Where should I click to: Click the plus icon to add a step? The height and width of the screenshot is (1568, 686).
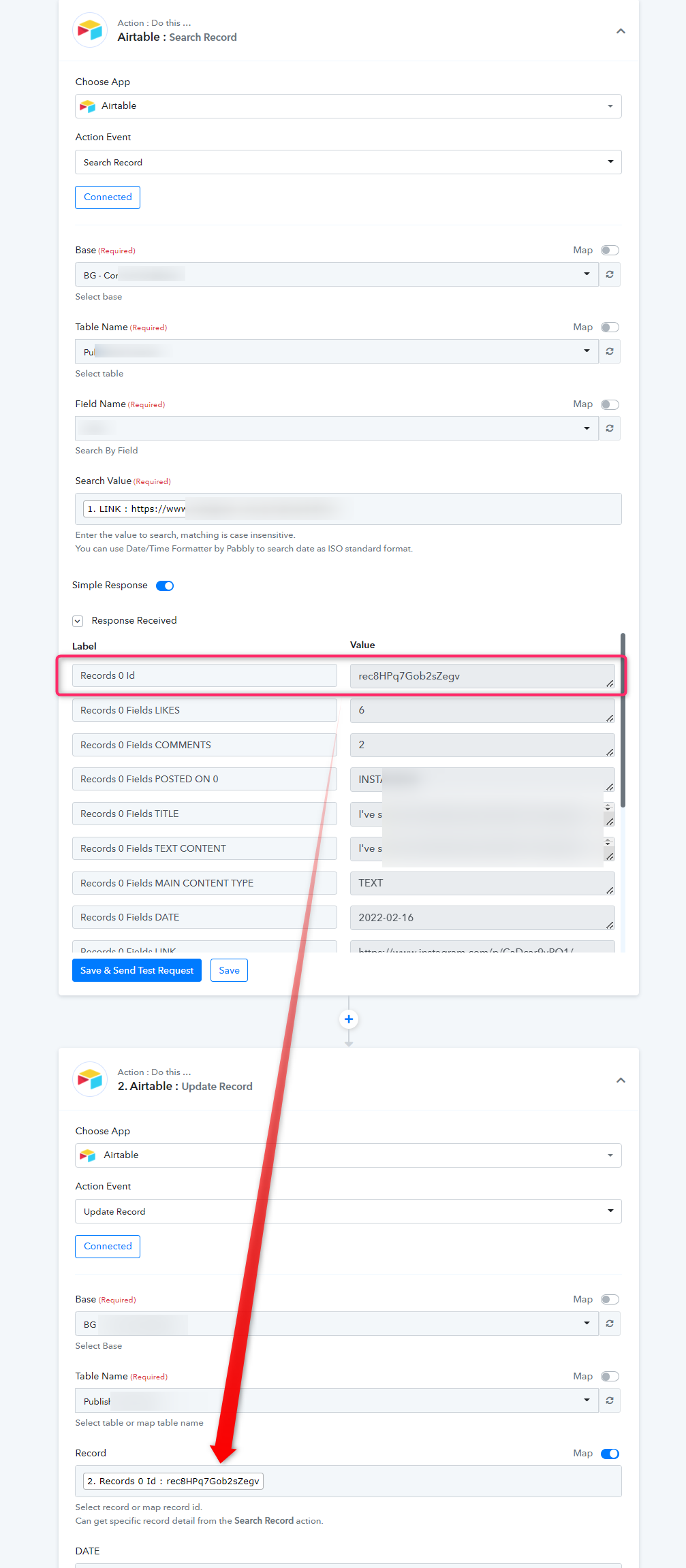349,1019
